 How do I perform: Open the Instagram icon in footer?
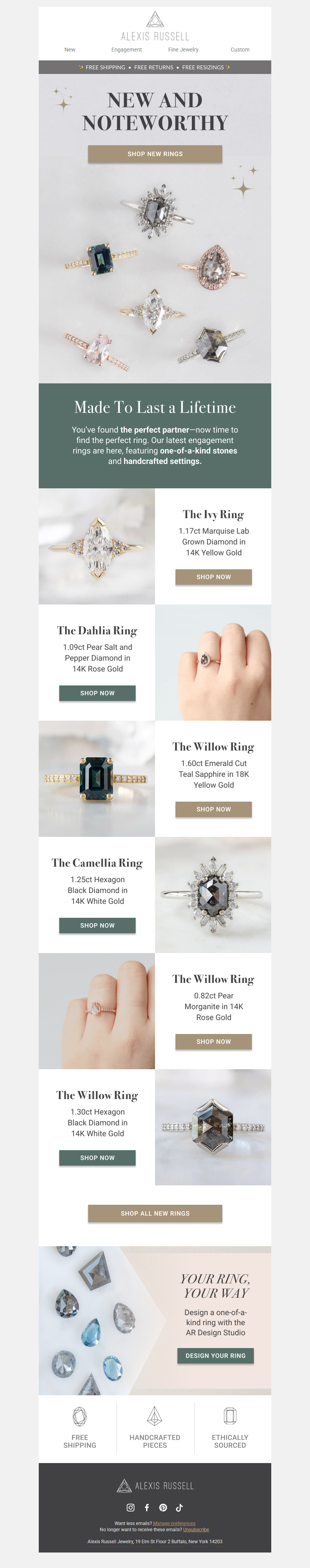(x=130, y=1507)
